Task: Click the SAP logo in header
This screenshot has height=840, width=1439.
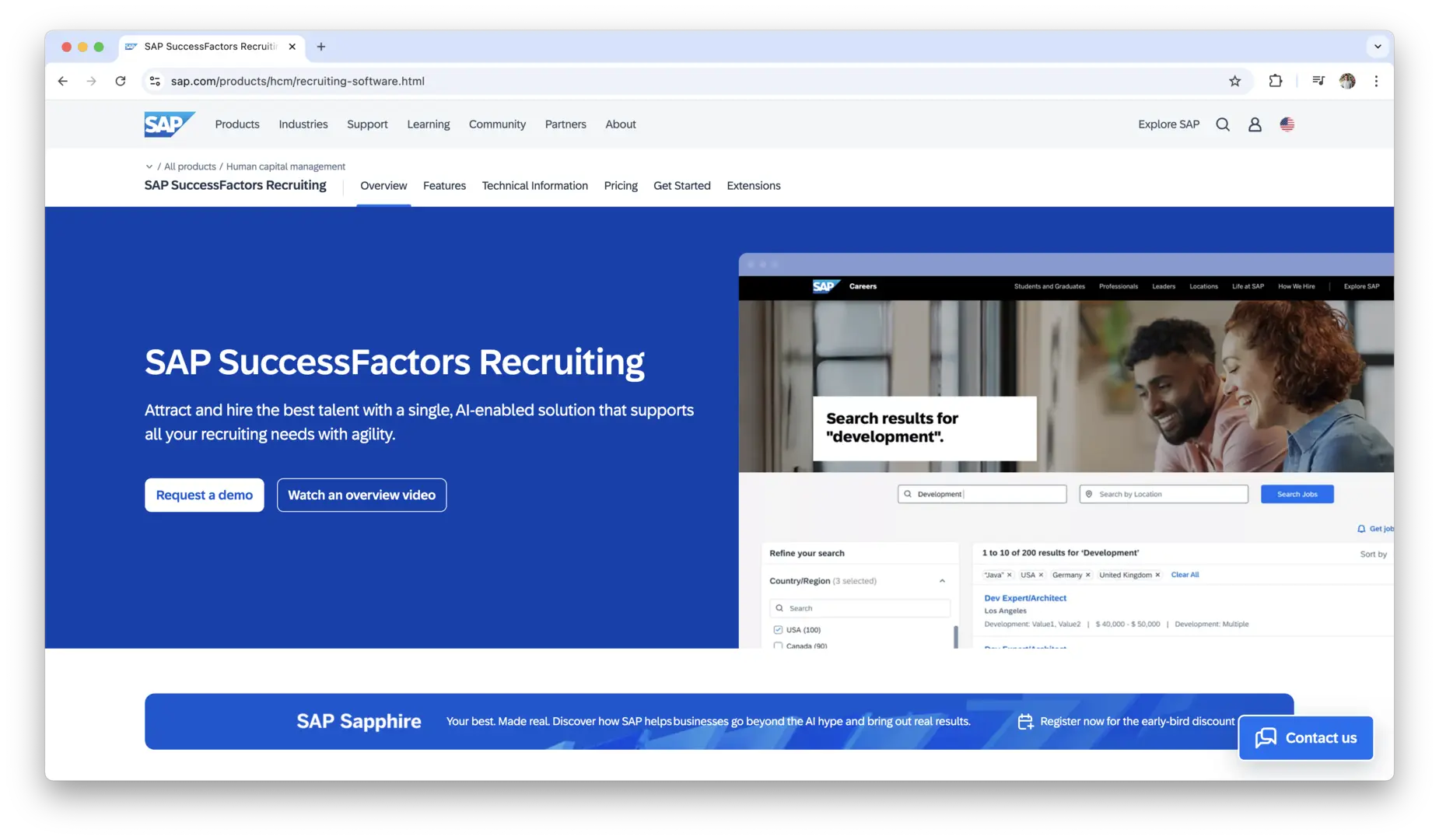Action: tap(169, 124)
